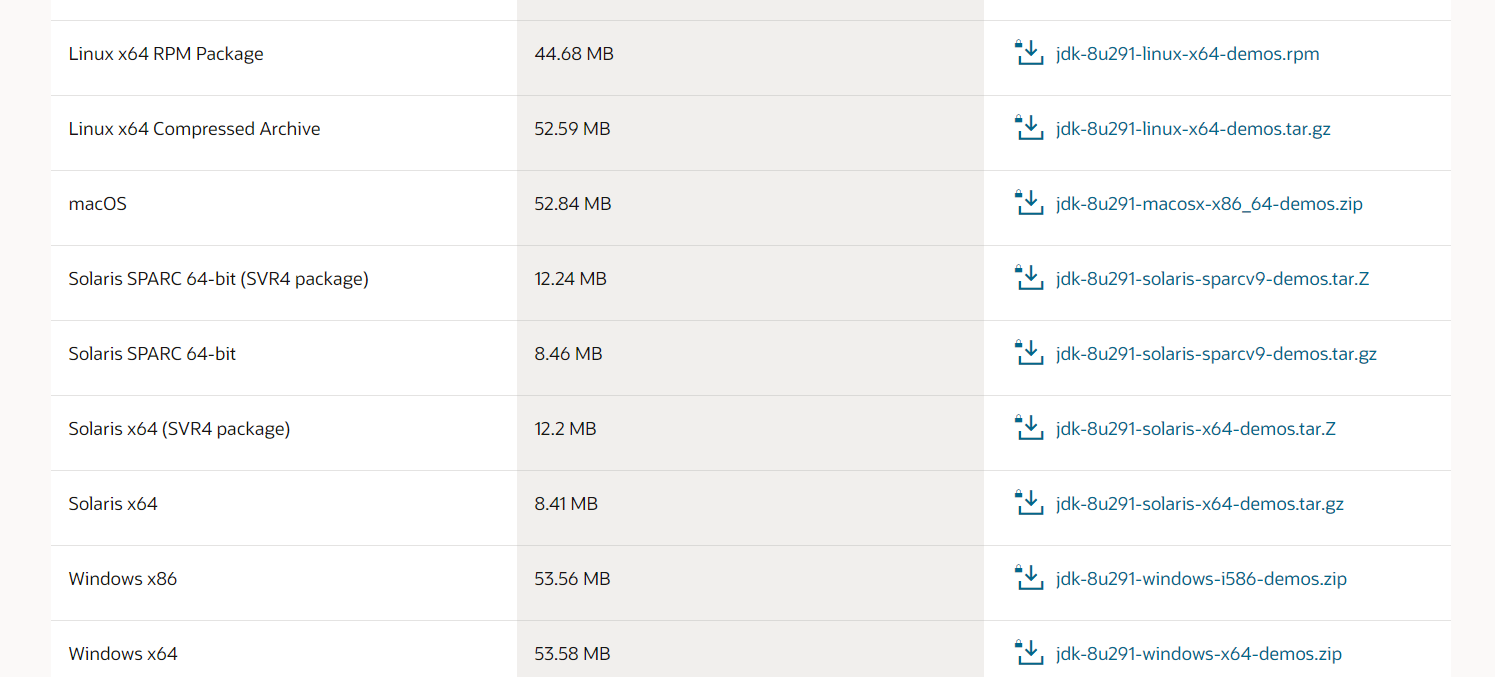Download jdk-8u291-solaris-x64-demos.tar.gz
This screenshot has width=1495, height=677.
[1199, 504]
